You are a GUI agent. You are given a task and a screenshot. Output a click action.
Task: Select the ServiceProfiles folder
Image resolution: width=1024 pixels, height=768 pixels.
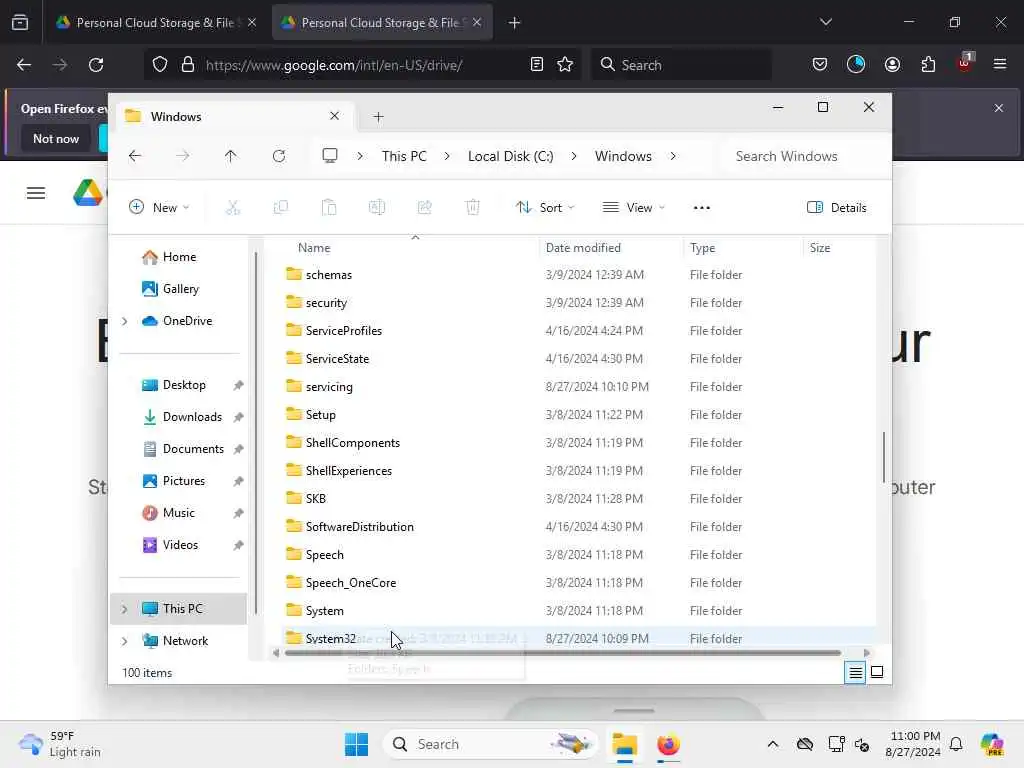pos(344,331)
